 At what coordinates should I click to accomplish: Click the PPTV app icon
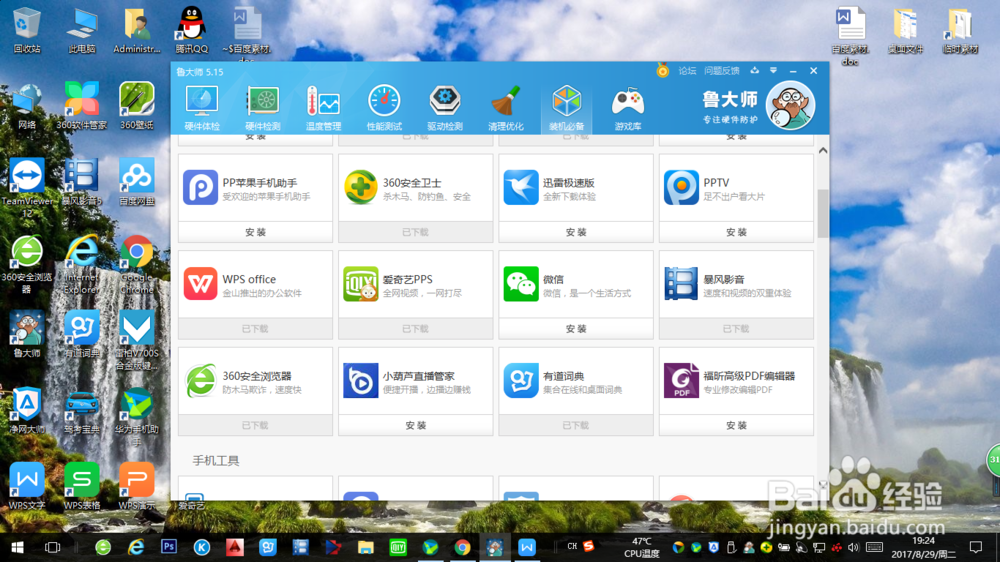[680, 188]
